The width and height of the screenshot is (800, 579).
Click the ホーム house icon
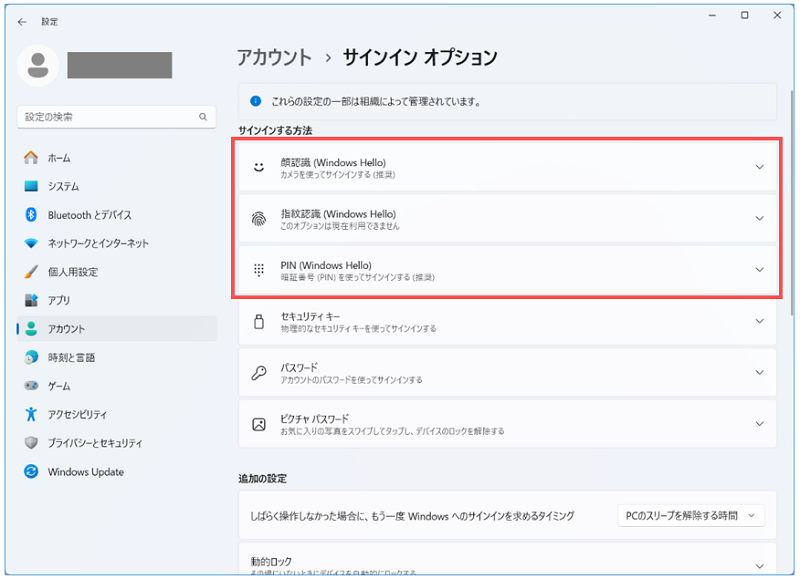coord(31,158)
